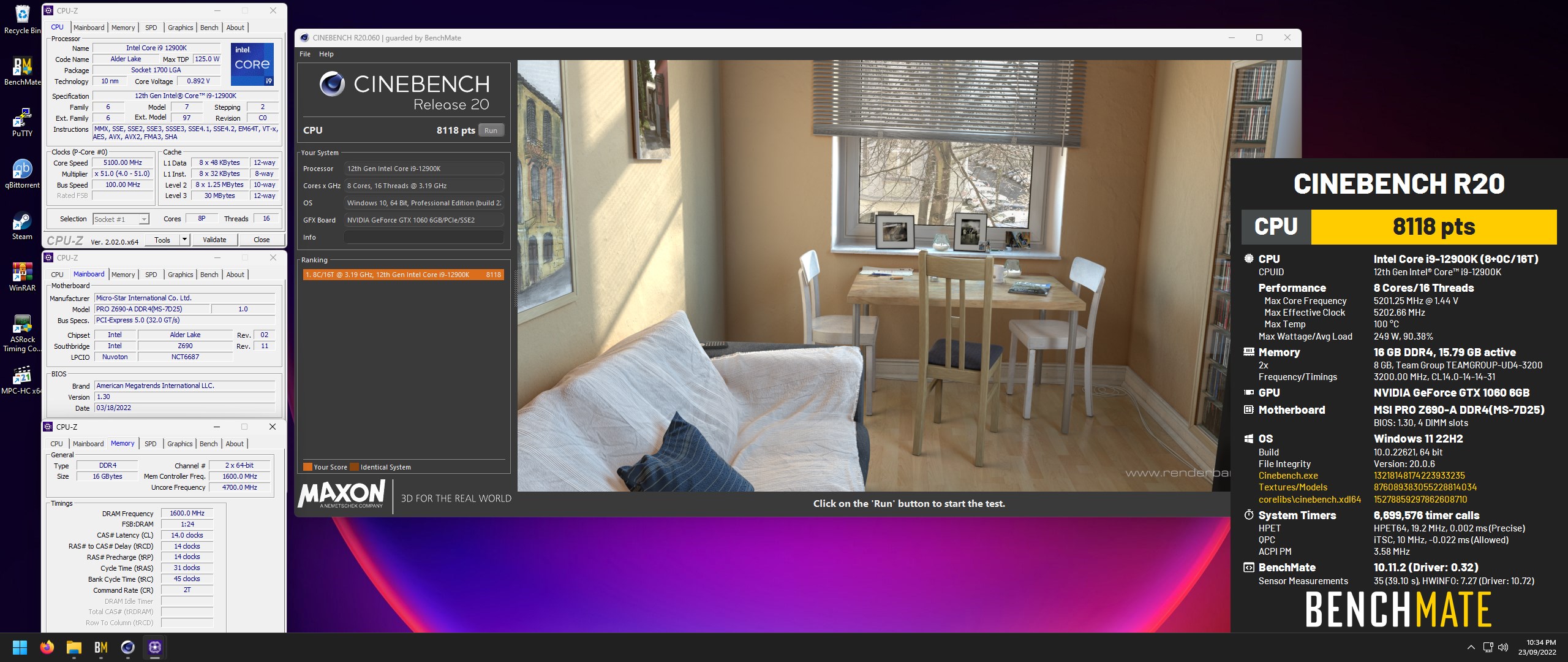The width and height of the screenshot is (1568, 662).
Task: Switch to the Bench tab in top CPU-Z window
Action: pyautogui.click(x=209, y=28)
